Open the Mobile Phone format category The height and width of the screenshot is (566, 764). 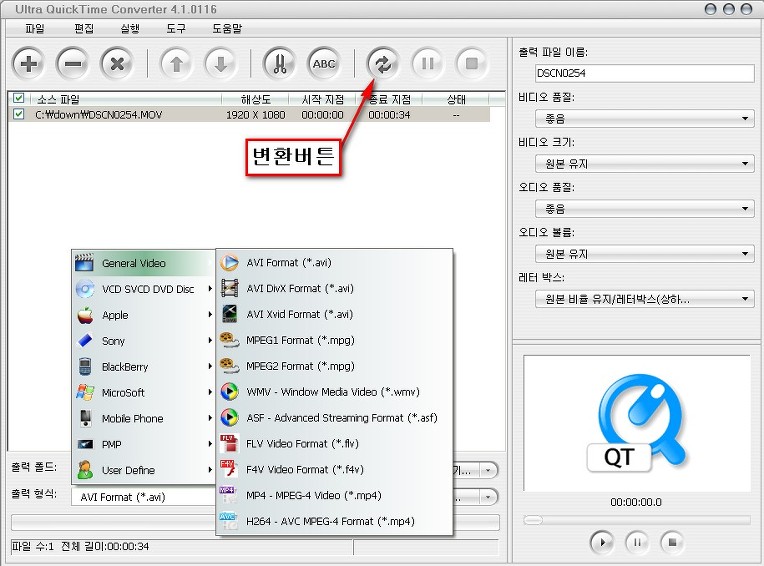pos(143,418)
